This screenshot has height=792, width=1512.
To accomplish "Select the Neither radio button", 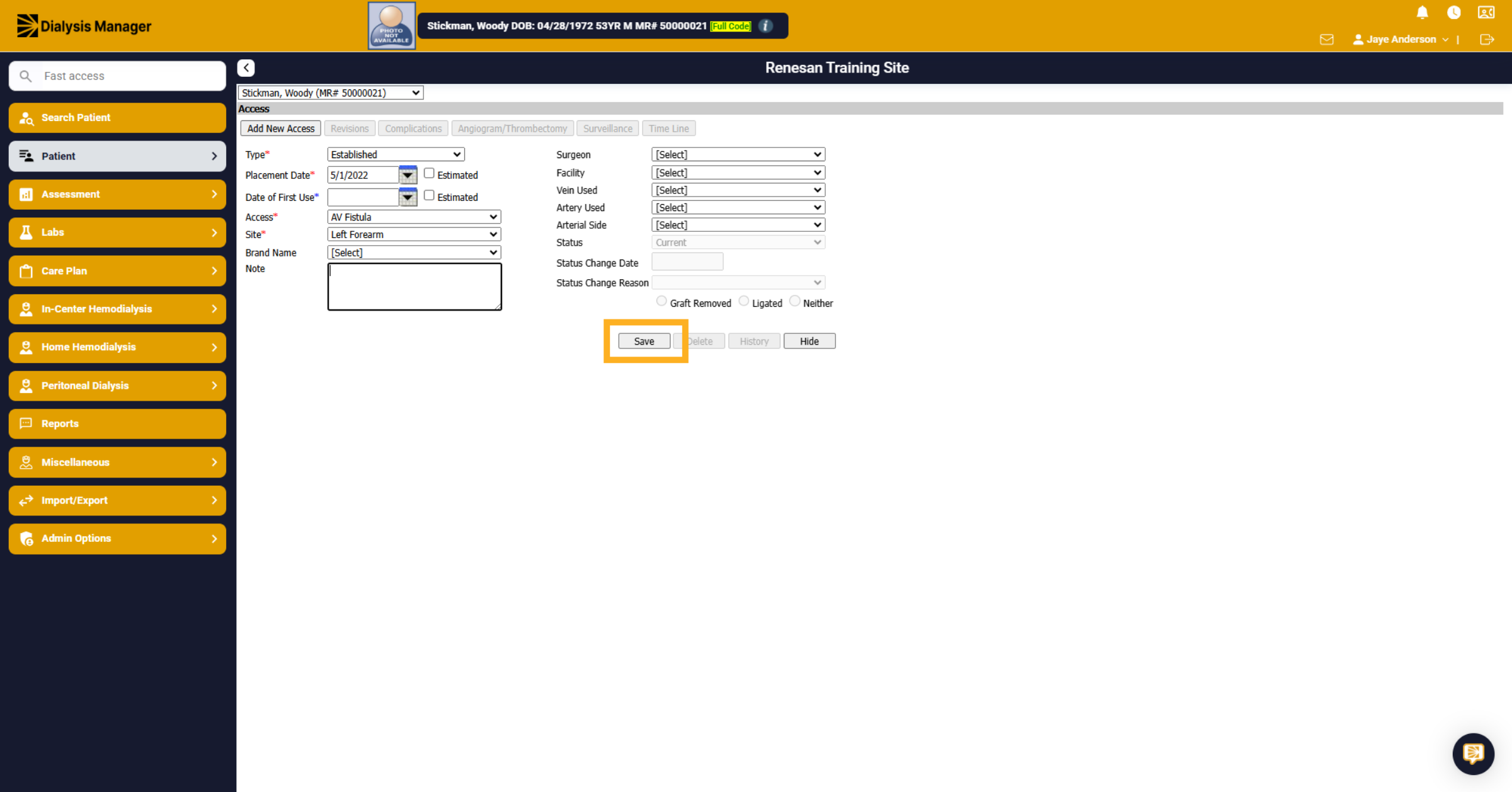I will point(794,301).
